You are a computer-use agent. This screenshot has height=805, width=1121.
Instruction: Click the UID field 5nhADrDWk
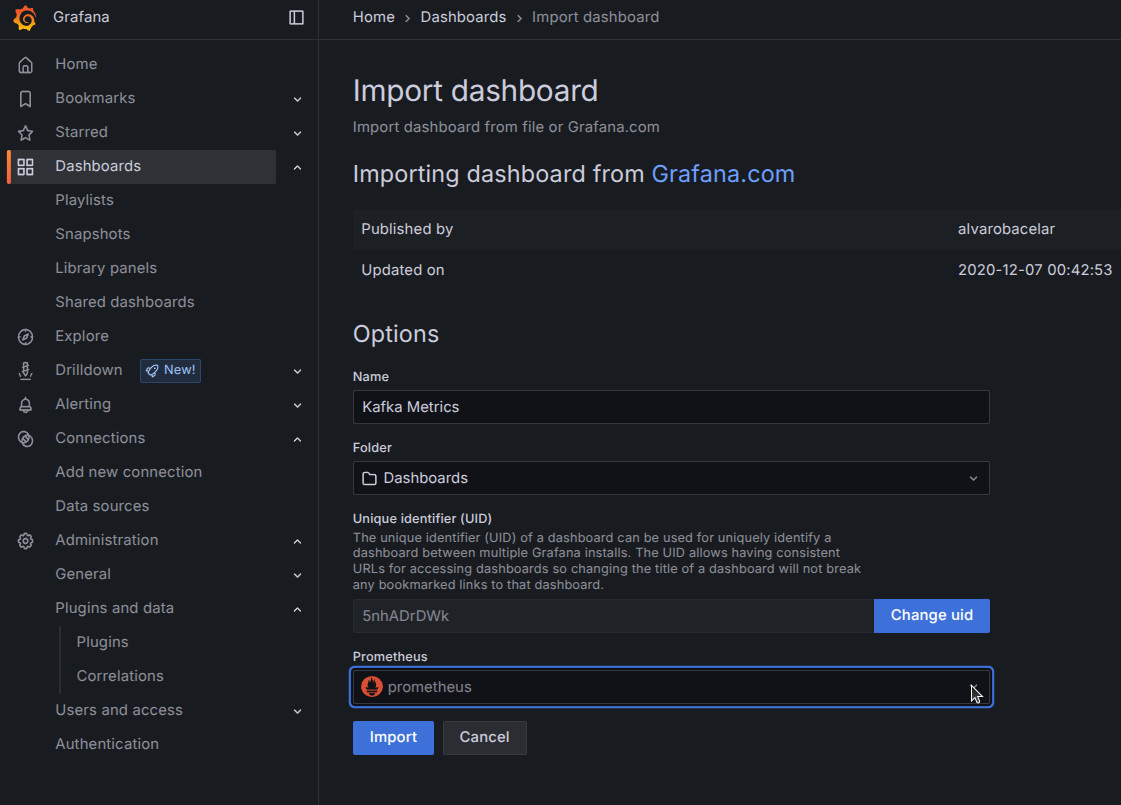(x=613, y=616)
